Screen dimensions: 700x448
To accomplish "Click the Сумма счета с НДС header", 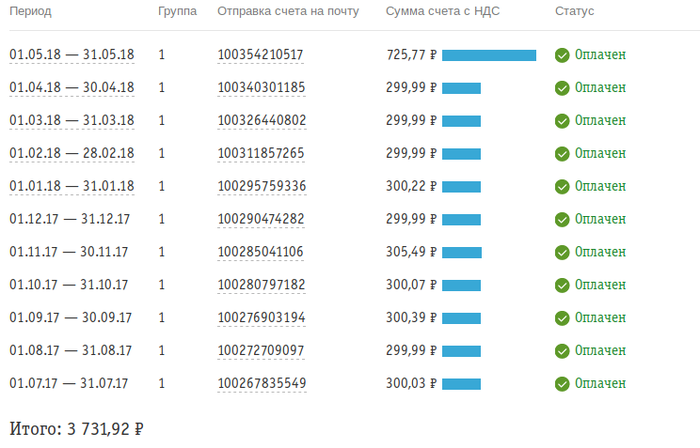I will coord(450,11).
